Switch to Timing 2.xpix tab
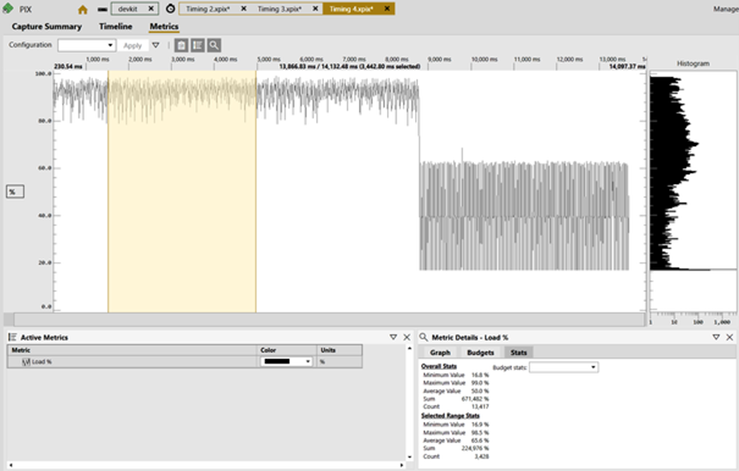 pos(208,9)
